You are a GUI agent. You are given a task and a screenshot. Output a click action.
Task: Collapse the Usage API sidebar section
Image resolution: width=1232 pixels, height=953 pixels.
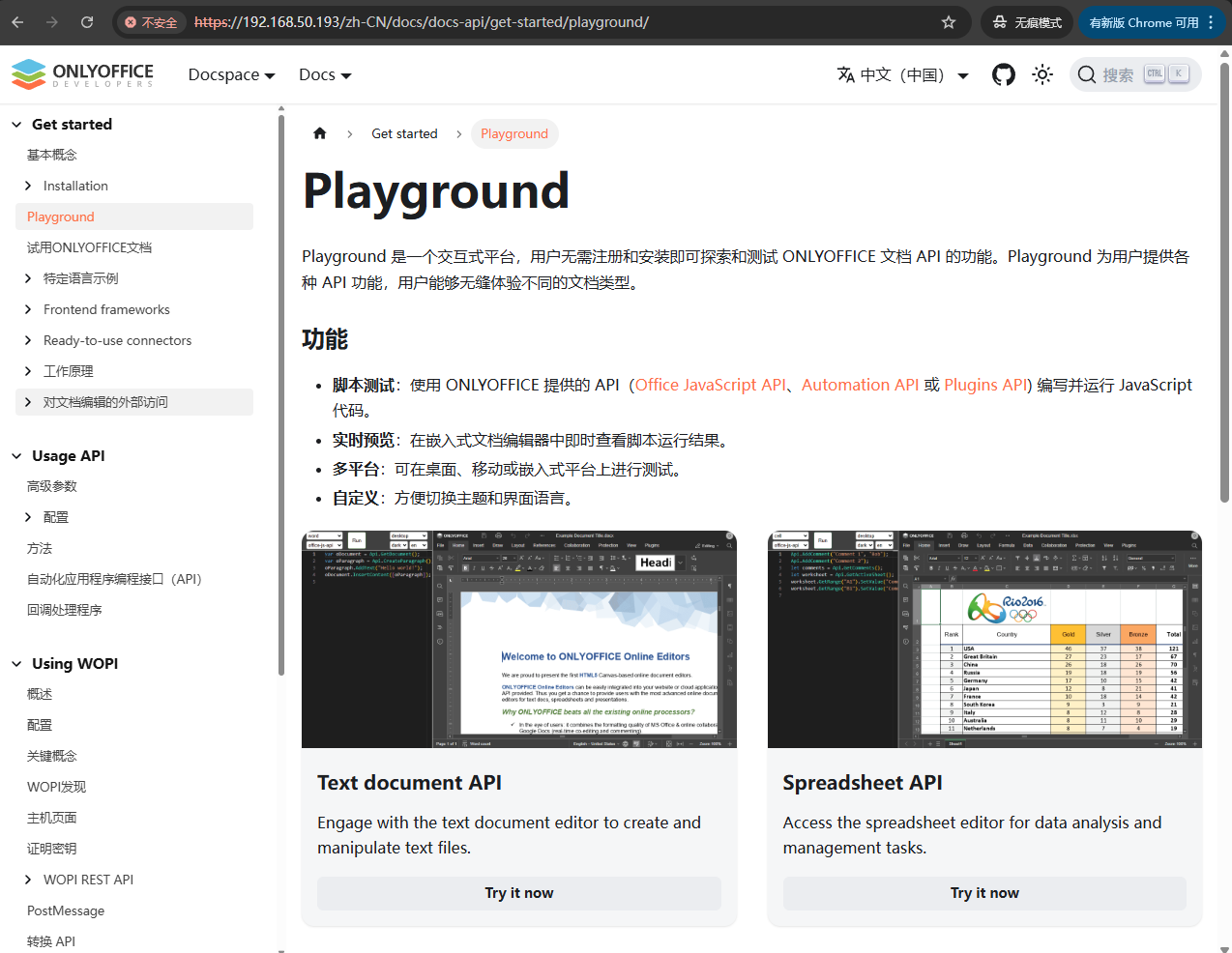pos(16,456)
